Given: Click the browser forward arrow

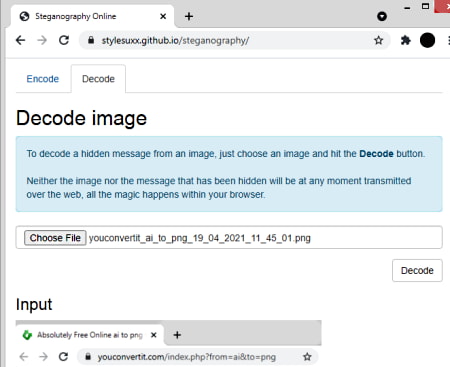Looking at the screenshot, I should click(x=42, y=40).
